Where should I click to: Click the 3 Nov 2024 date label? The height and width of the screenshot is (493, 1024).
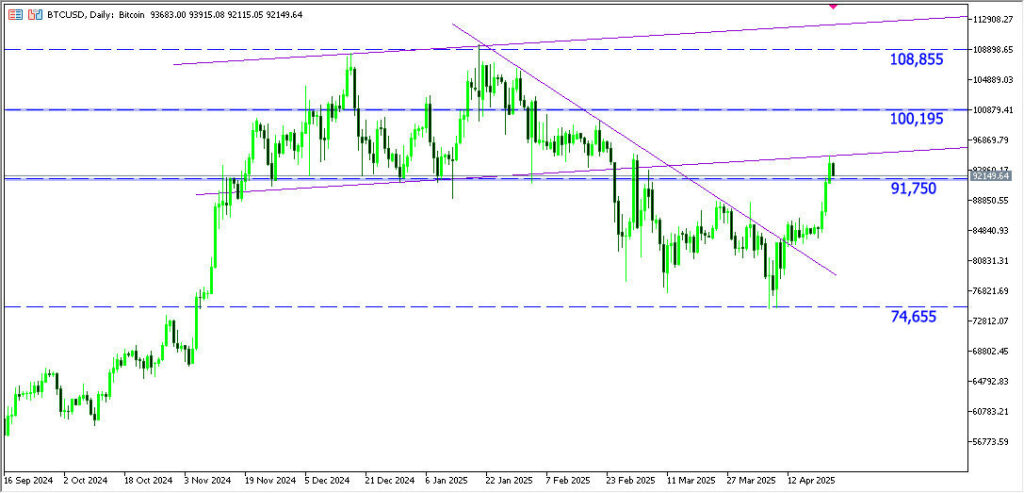click(209, 479)
